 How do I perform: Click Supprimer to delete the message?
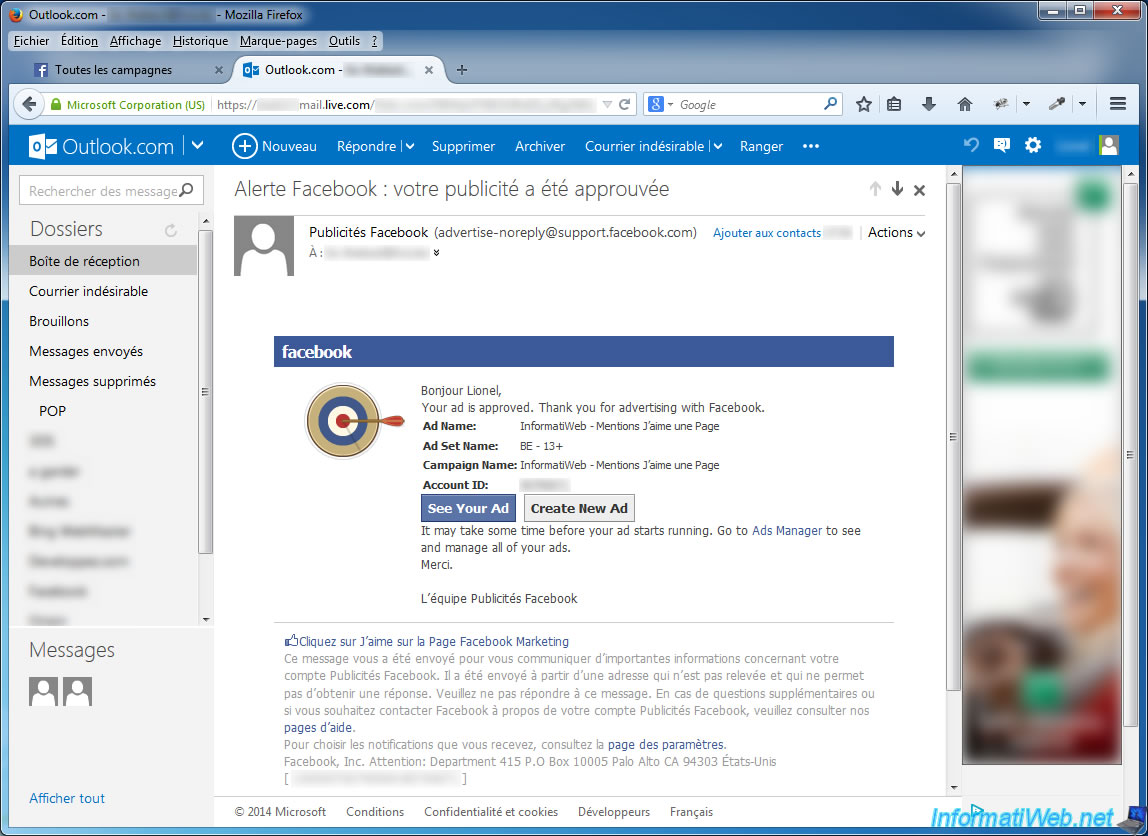point(463,146)
